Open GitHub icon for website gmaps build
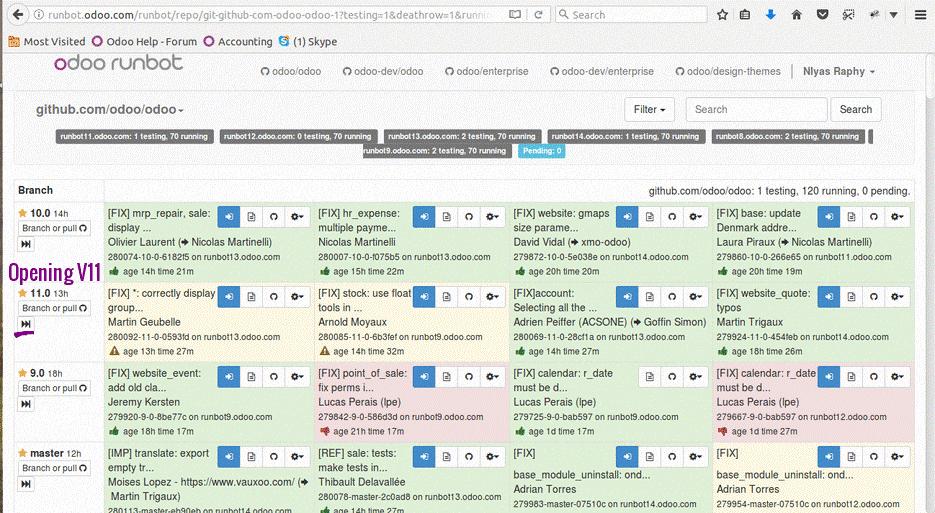Image resolution: width=935 pixels, height=513 pixels. [x=672, y=217]
